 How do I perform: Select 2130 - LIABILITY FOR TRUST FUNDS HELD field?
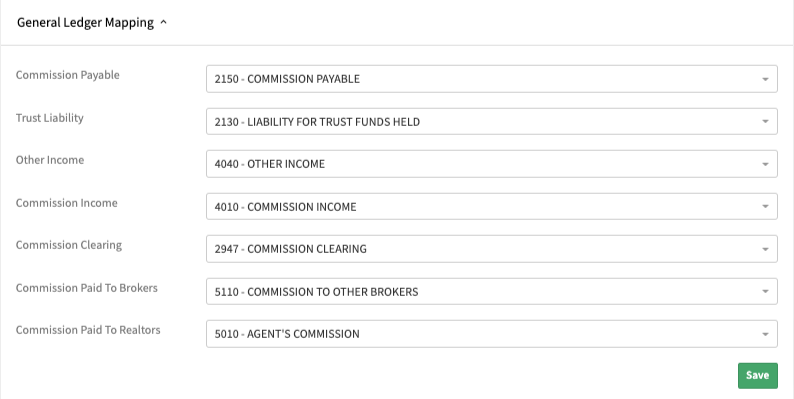coord(492,122)
